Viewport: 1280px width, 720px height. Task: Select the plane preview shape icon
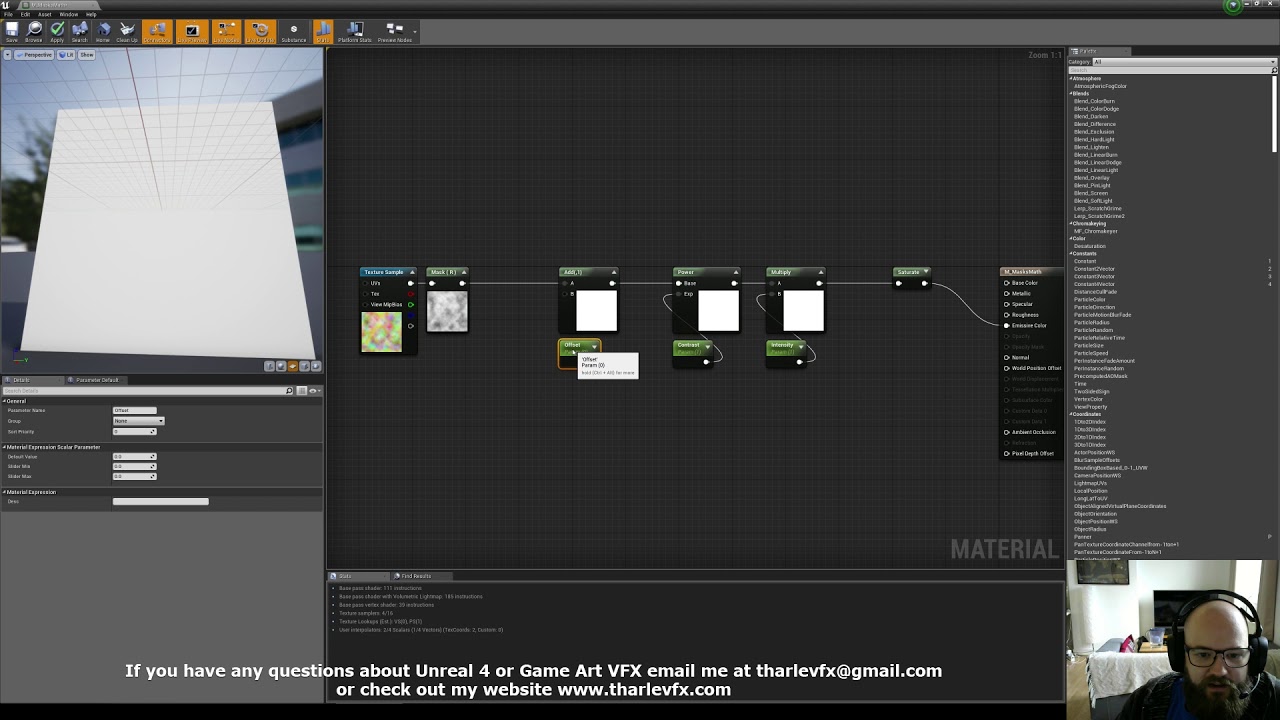point(292,366)
